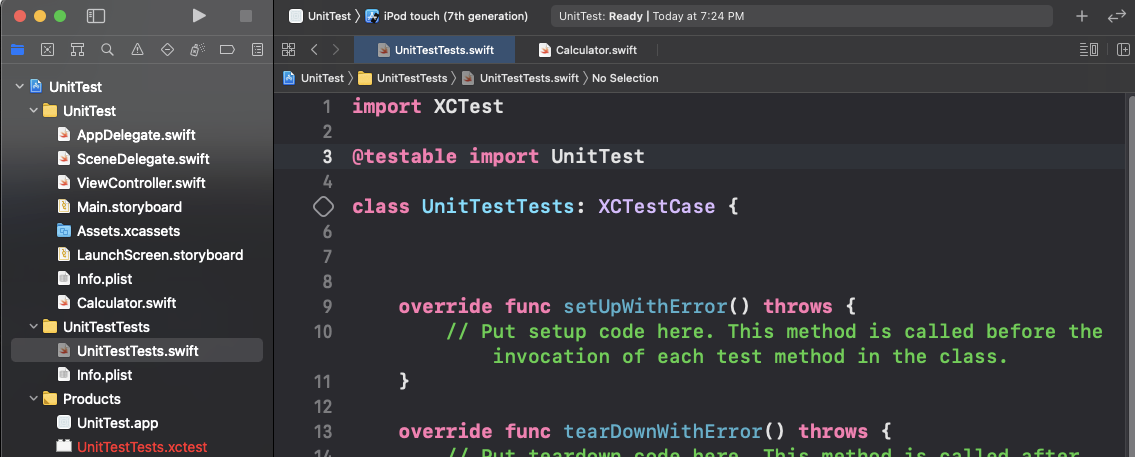Click line number 3 in gutter
The height and width of the screenshot is (457, 1135).
[x=326, y=156]
